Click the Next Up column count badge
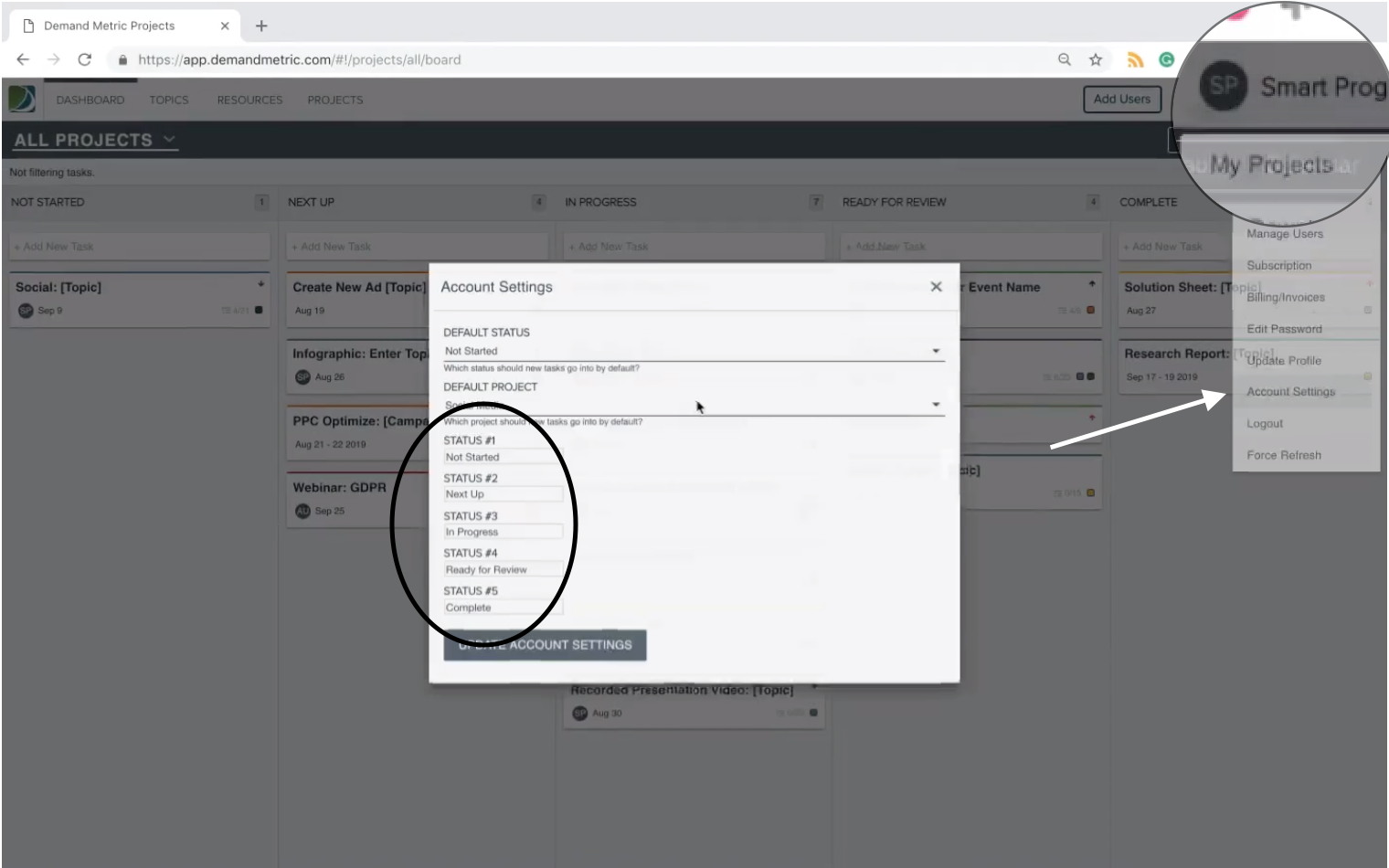Screen dimensions: 1389x868 click(x=539, y=202)
